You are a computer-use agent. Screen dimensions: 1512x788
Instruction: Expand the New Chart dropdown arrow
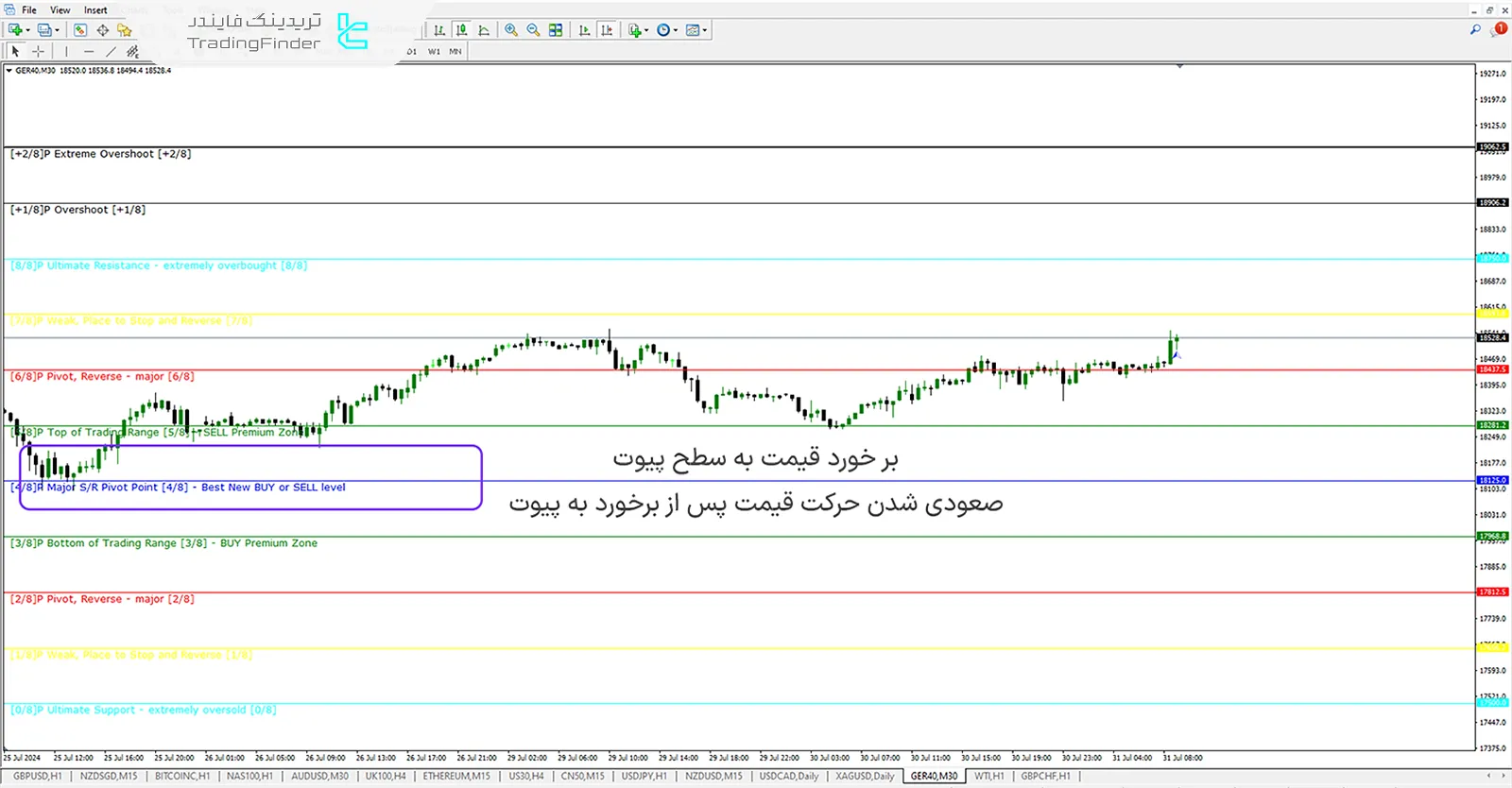pos(27,30)
